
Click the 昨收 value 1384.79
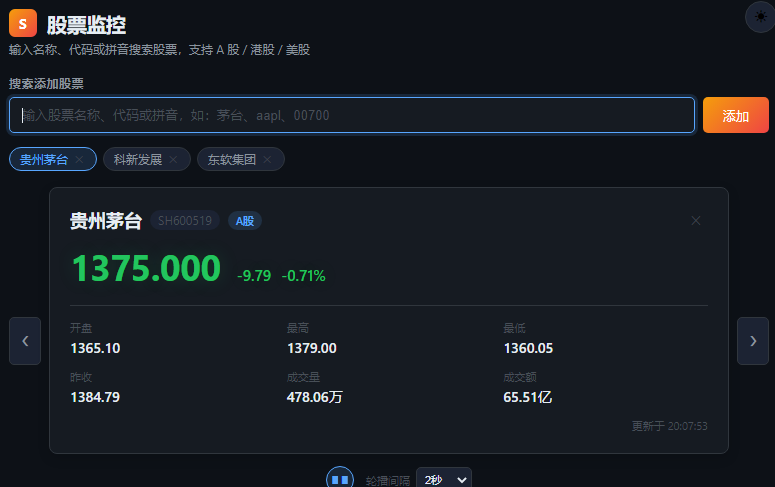95,397
